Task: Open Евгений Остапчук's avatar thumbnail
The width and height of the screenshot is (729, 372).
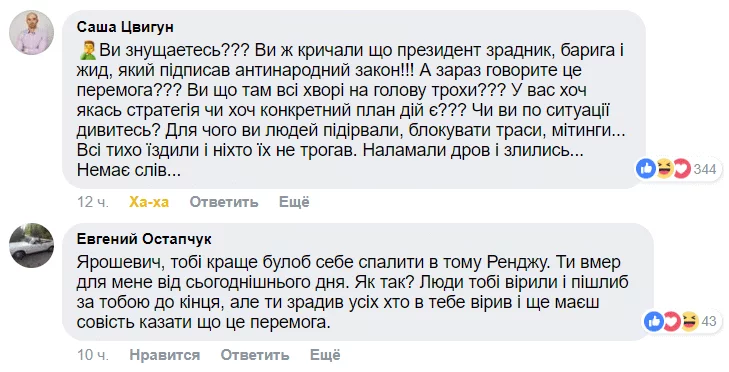Action: [32, 246]
